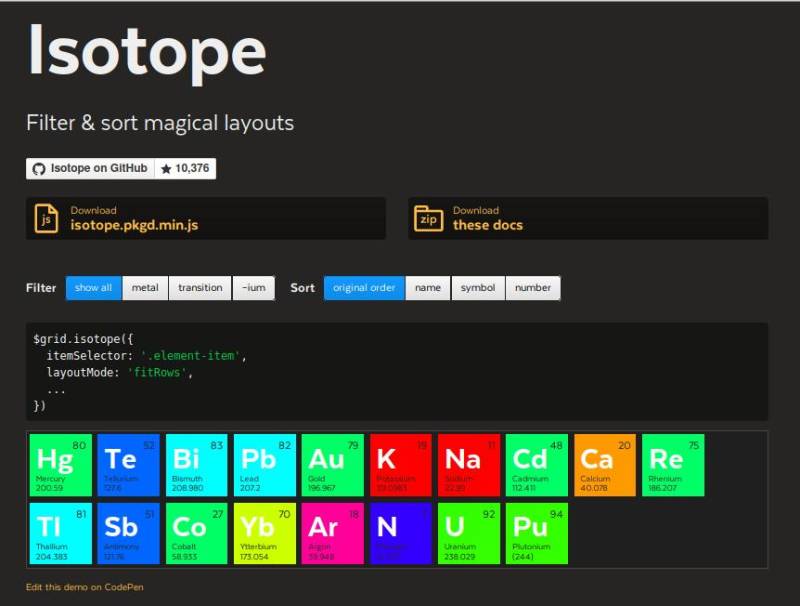Click the $grid.isotope({ code line

point(83,339)
